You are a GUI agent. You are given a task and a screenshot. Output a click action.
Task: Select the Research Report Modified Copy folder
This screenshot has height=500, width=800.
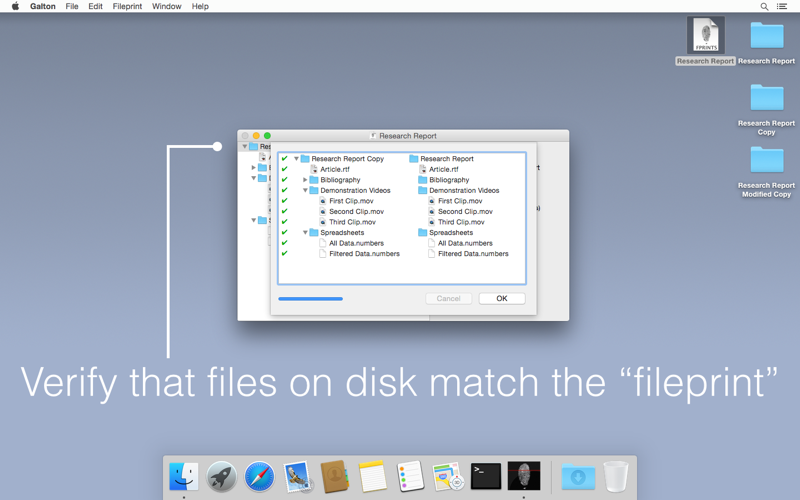[x=766, y=159]
